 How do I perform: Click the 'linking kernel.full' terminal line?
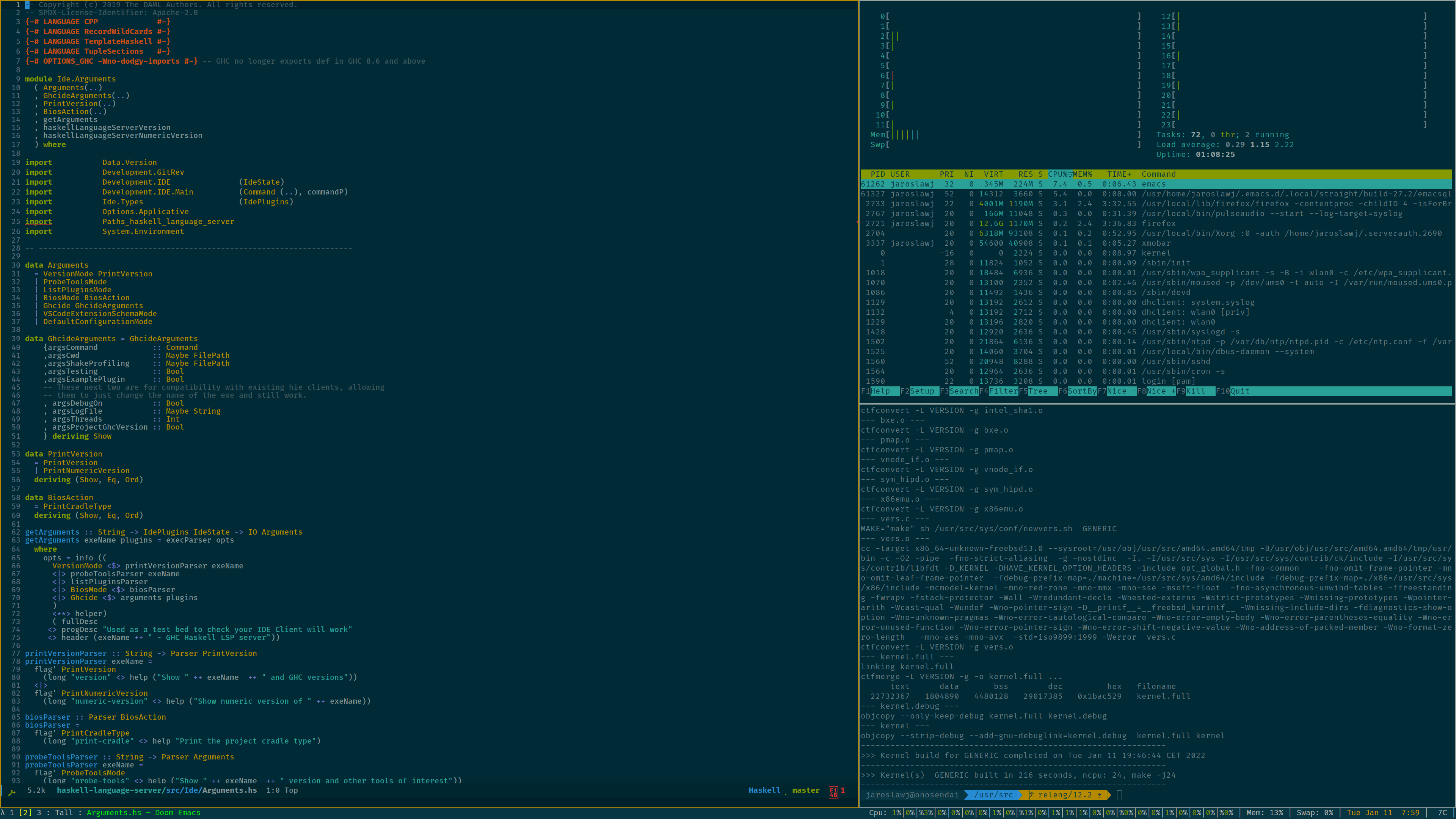(907, 667)
